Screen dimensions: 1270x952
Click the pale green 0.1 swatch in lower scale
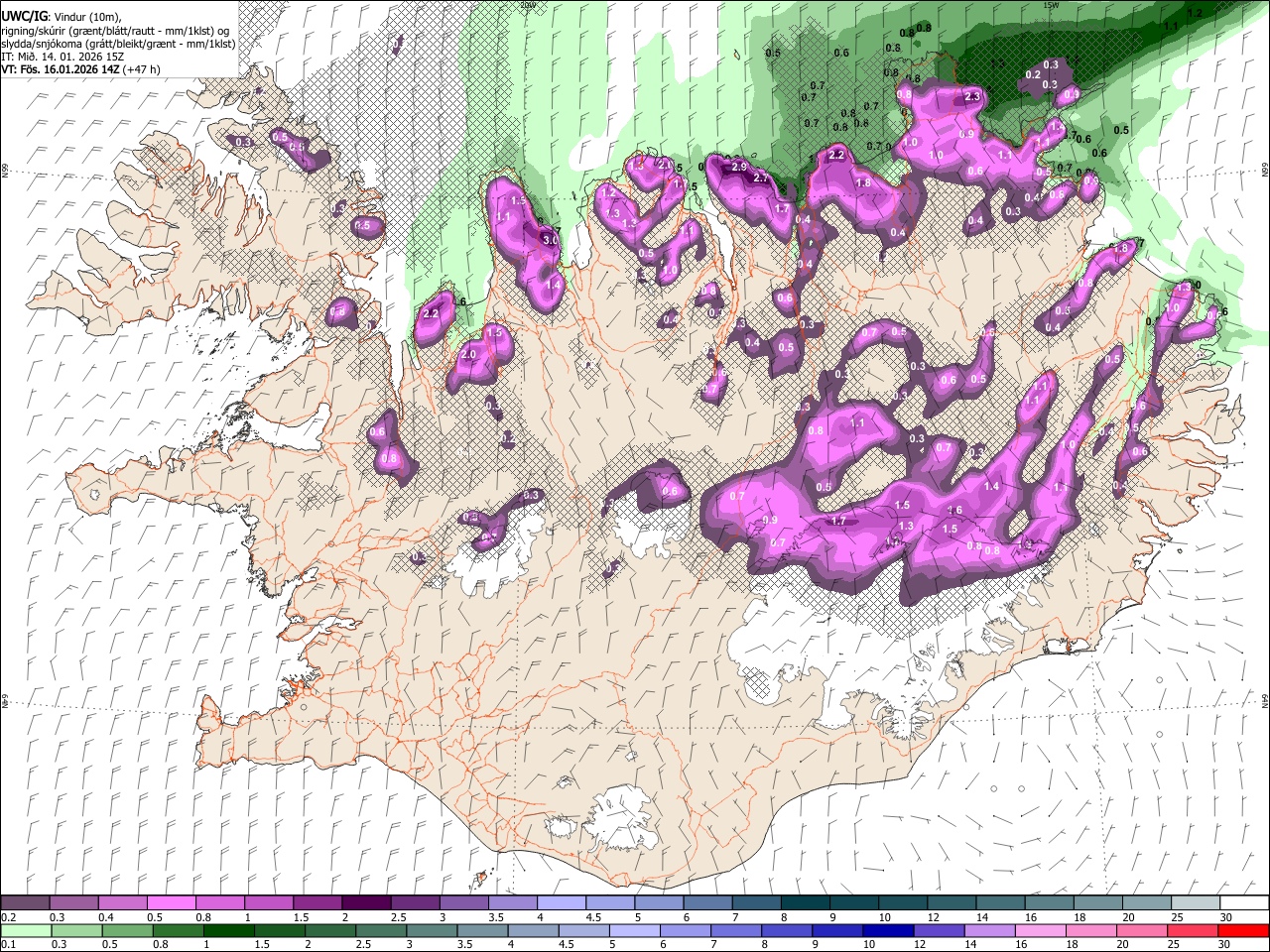[26, 930]
